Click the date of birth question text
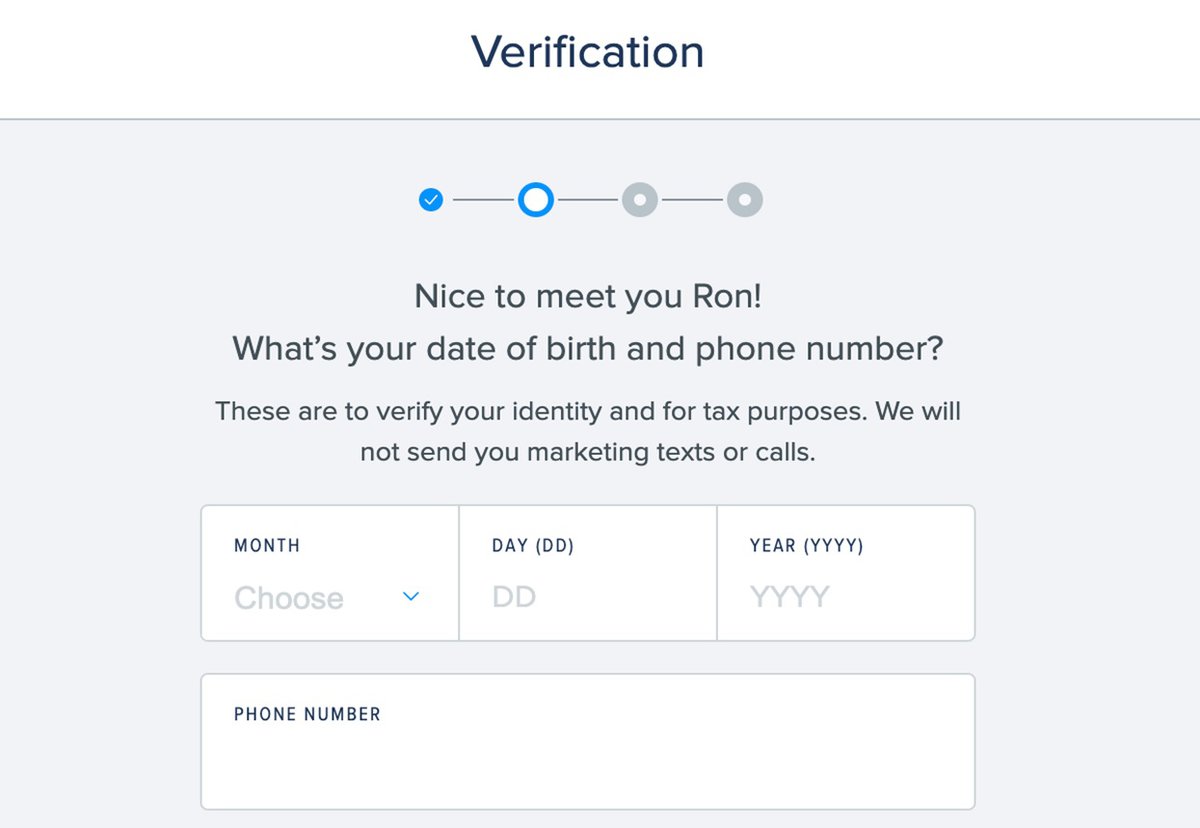Image resolution: width=1200 pixels, height=828 pixels. [x=588, y=349]
